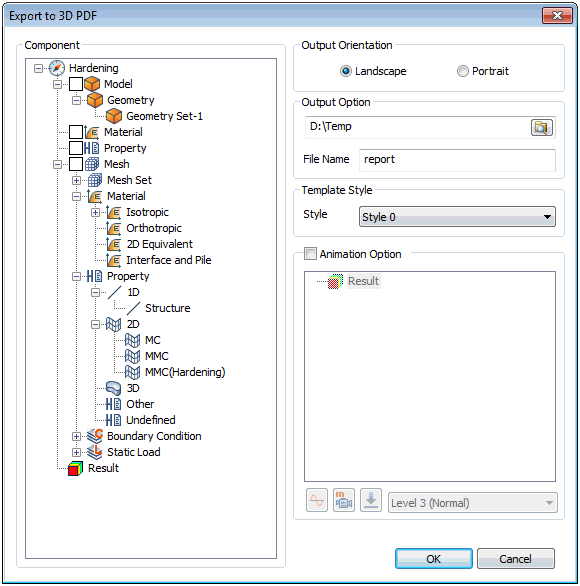Viewport: 580px width, 586px height.
Task: Check the top-level Material checkbox
Action: click(76, 132)
